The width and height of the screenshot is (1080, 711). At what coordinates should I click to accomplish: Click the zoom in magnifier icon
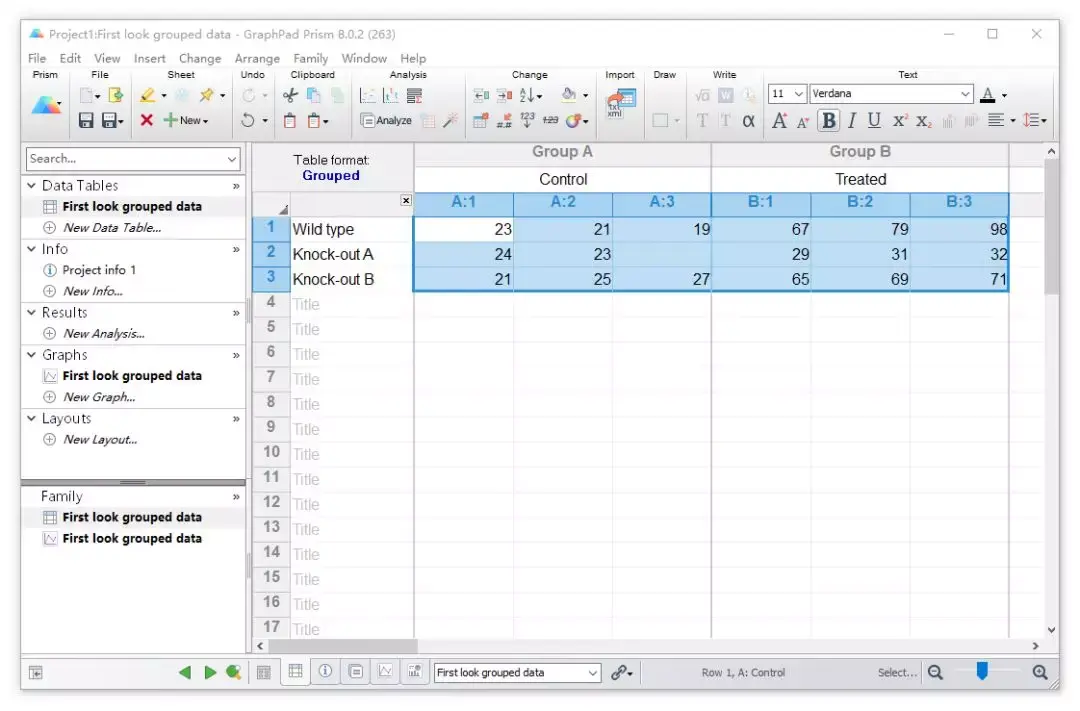pos(1040,672)
